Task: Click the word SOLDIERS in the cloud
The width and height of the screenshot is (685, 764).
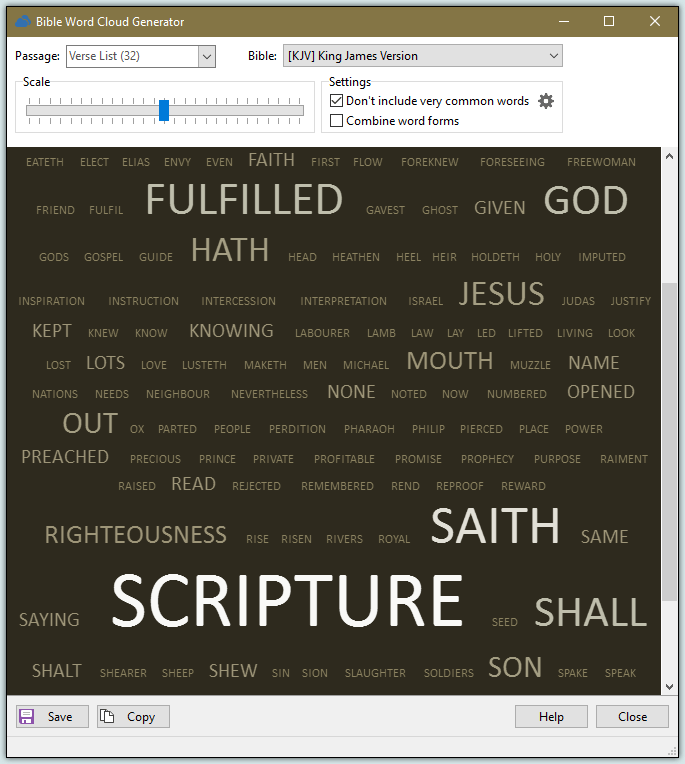Action: click(x=449, y=673)
